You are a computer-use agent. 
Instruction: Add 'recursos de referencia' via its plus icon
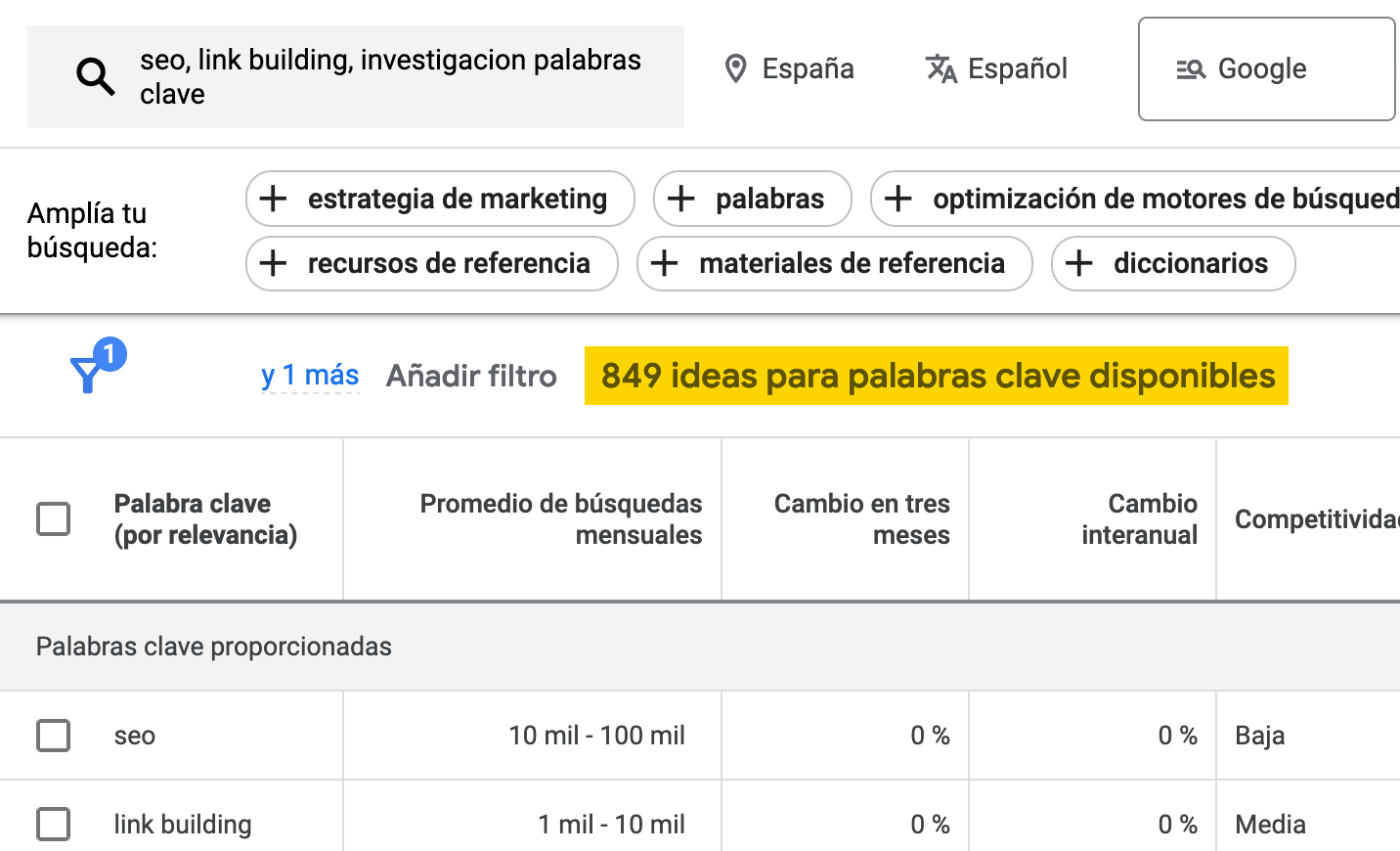point(272,263)
